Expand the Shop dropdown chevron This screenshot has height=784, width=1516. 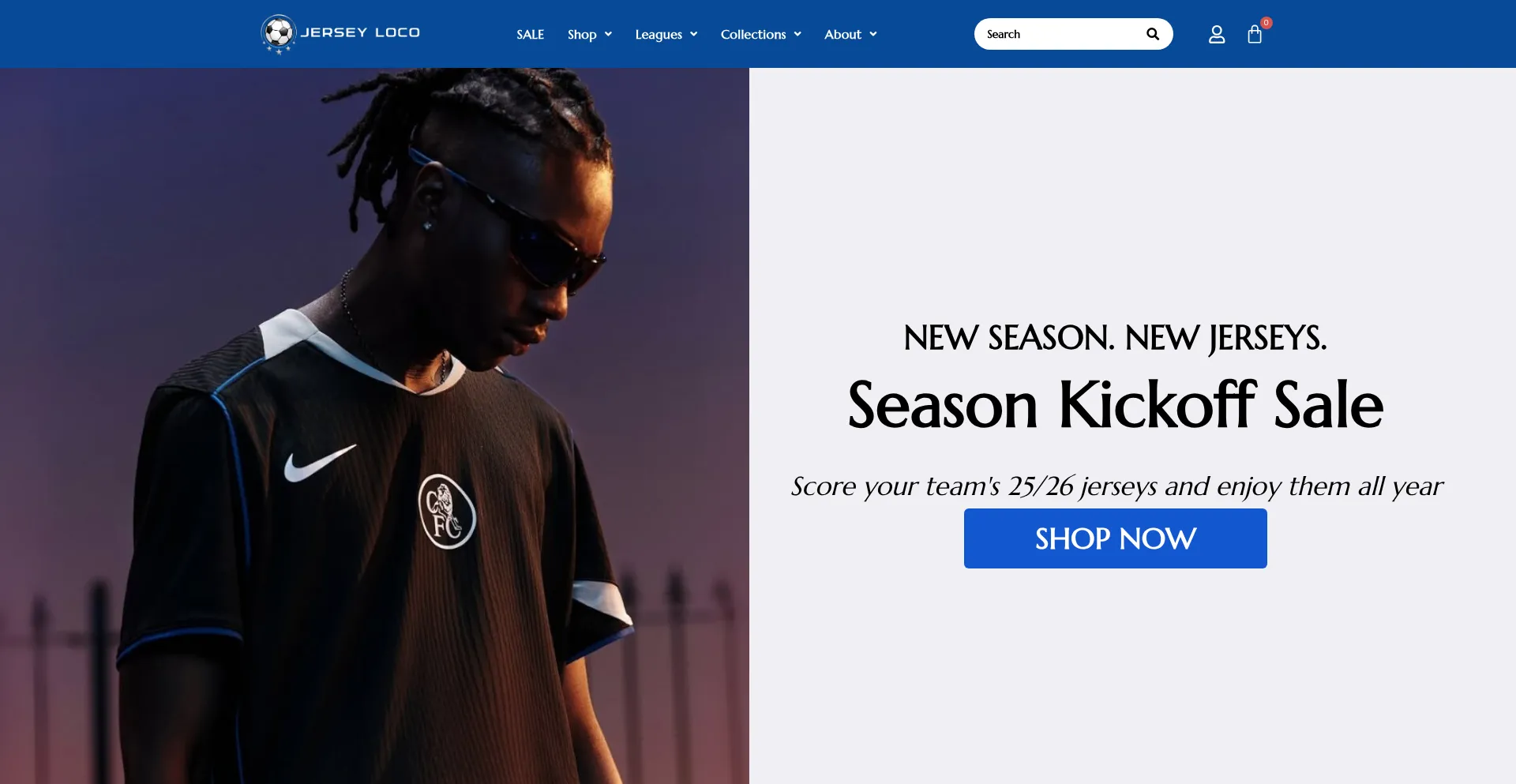(x=608, y=34)
